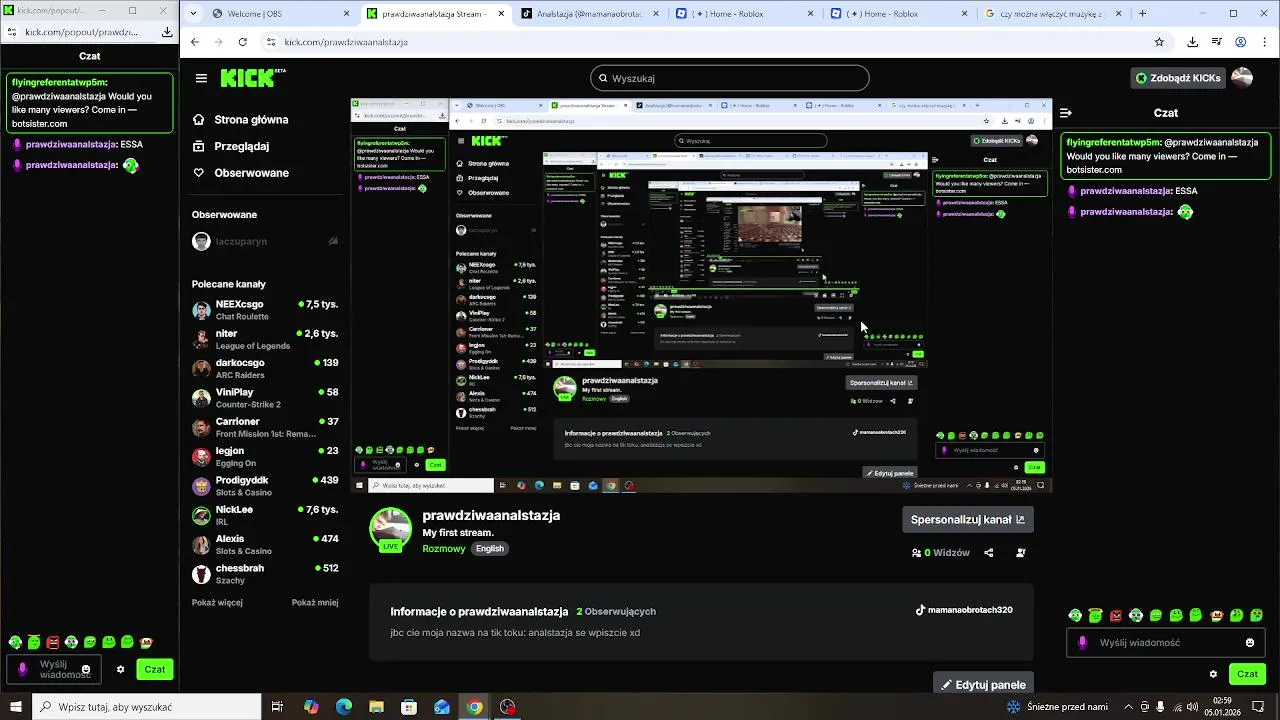Image resolution: width=1280 pixels, height=720 pixels.
Task: Open Chrome tab search dropdown
Action: [194, 14]
